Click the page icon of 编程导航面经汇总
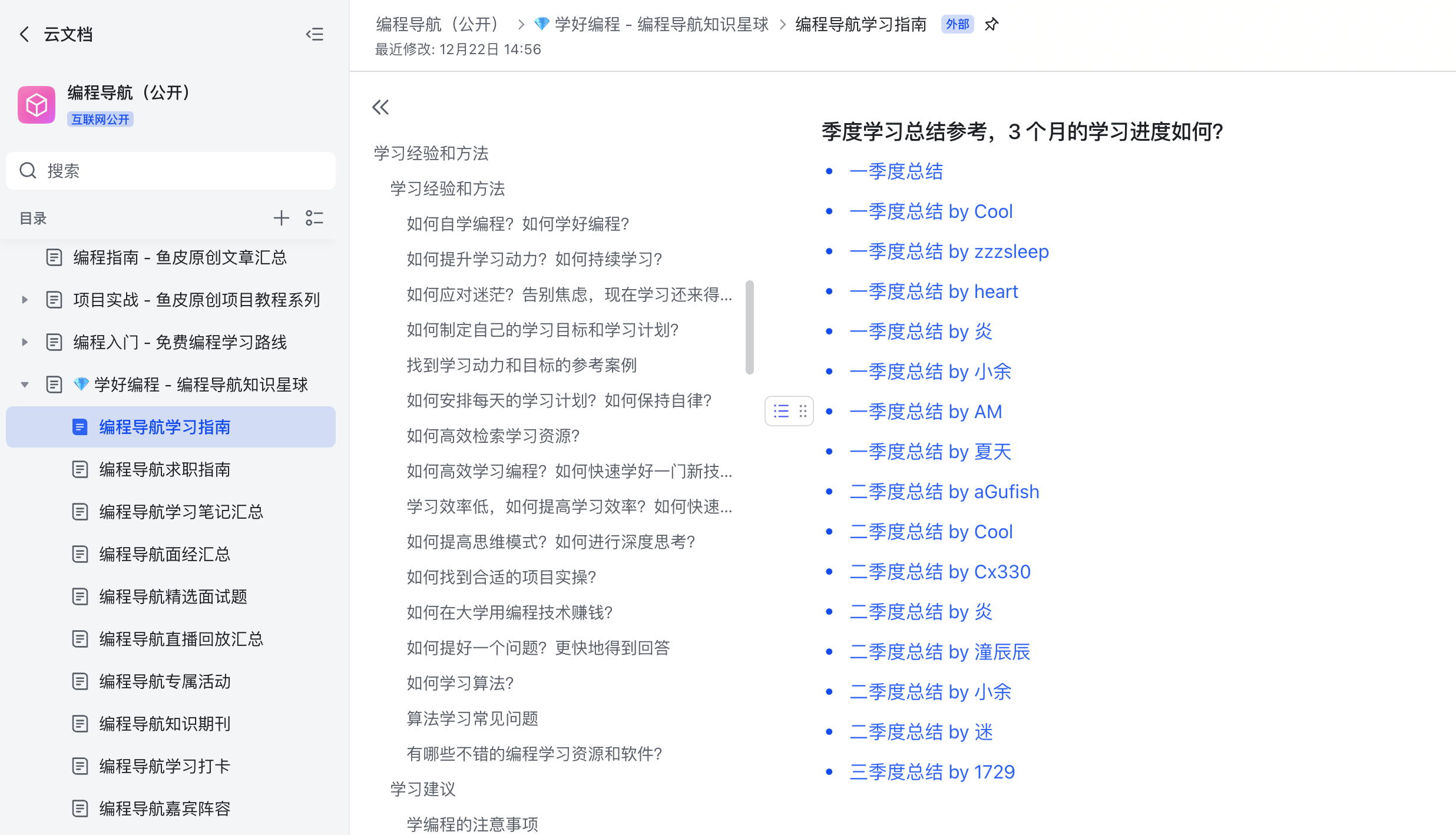 coord(80,554)
